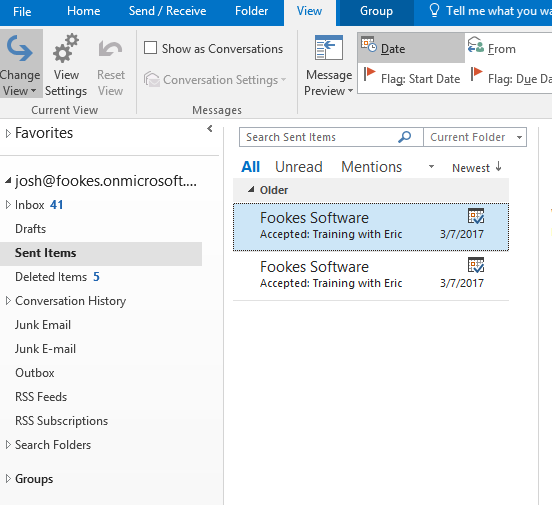Open the Deleted Items folder
The height and width of the screenshot is (505, 552).
click(x=51, y=277)
